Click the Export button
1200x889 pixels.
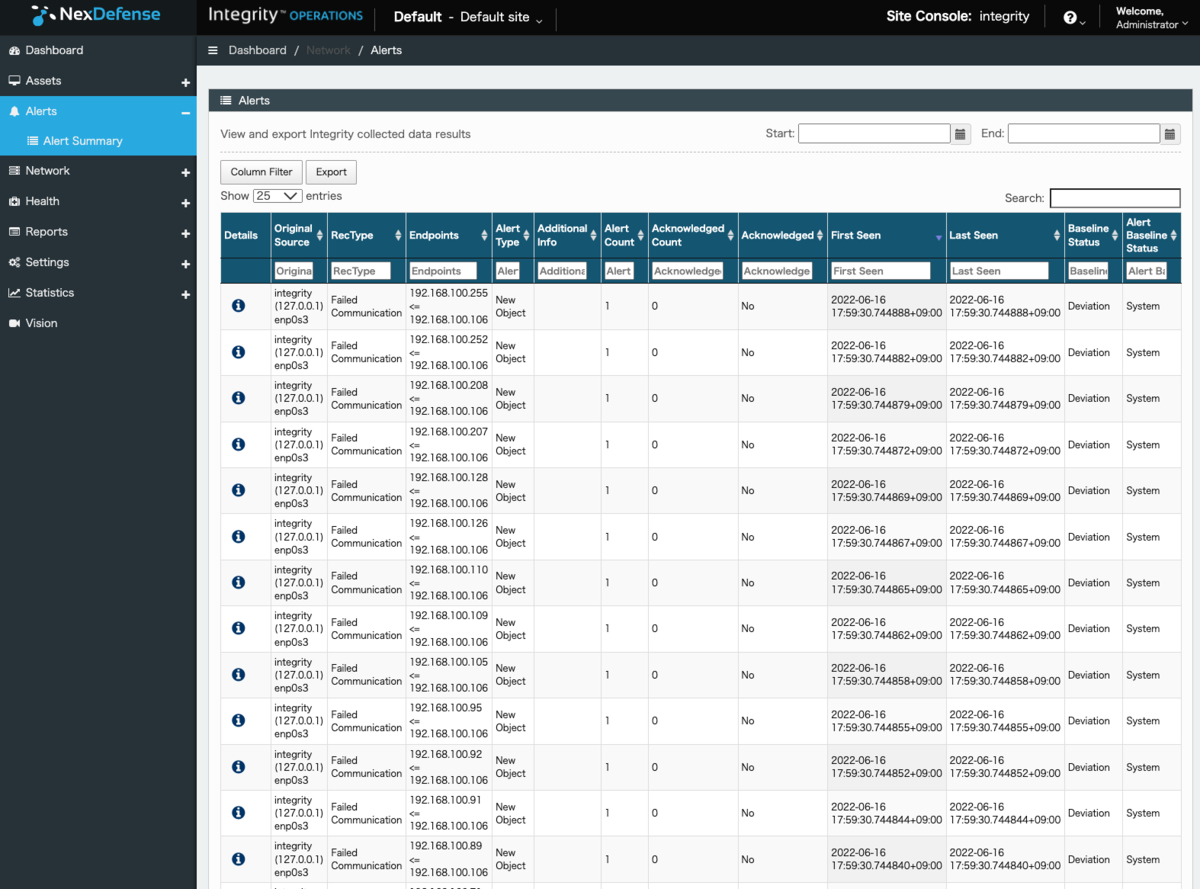pyautogui.click(x=331, y=172)
